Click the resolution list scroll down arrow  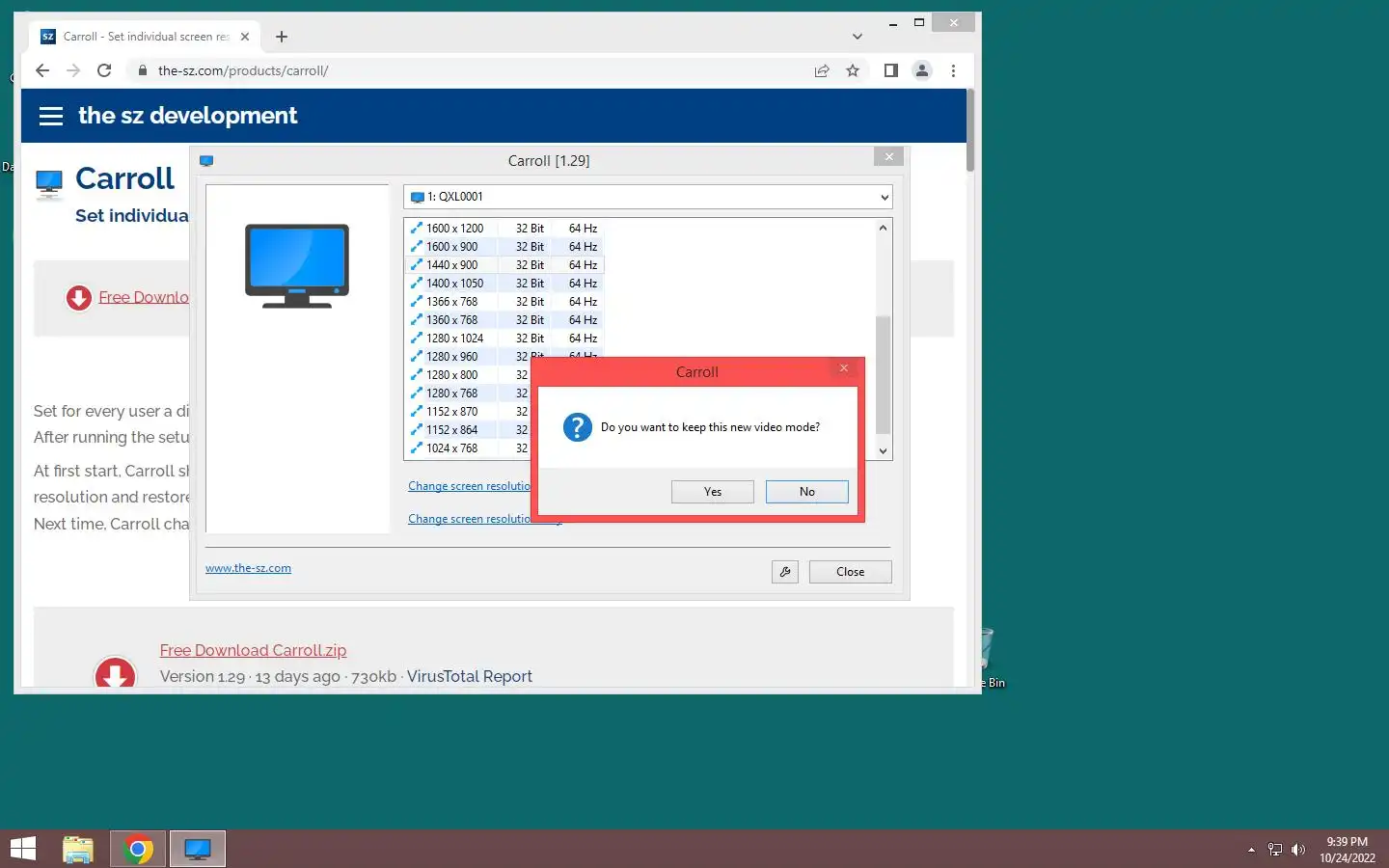coord(883,450)
